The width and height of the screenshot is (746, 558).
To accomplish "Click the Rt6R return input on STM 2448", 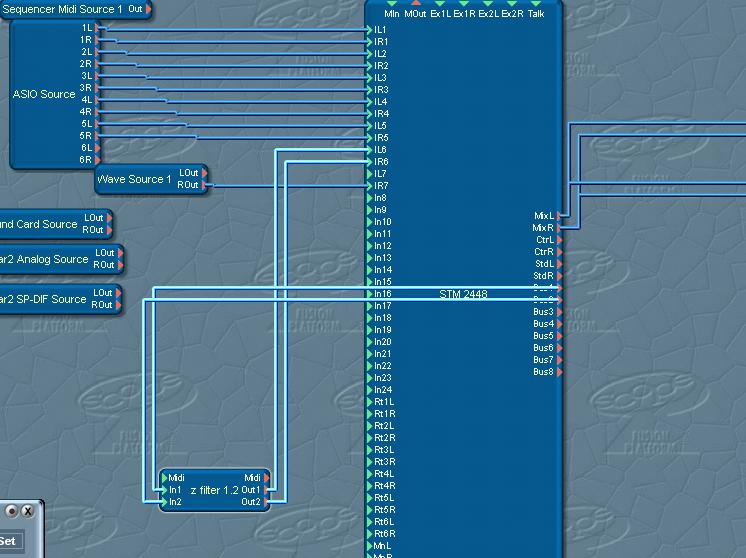I will [370, 534].
